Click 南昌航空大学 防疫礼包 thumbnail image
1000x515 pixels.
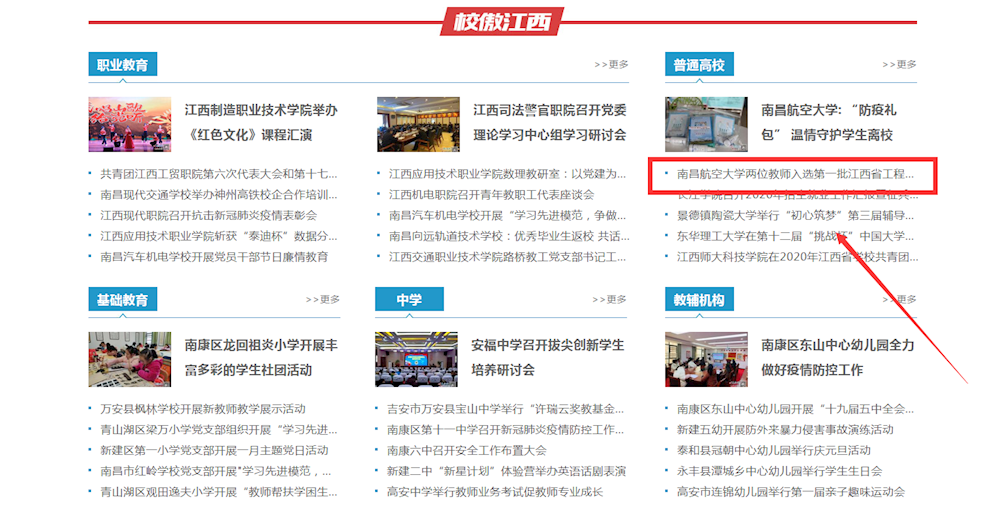pos(705,124)
